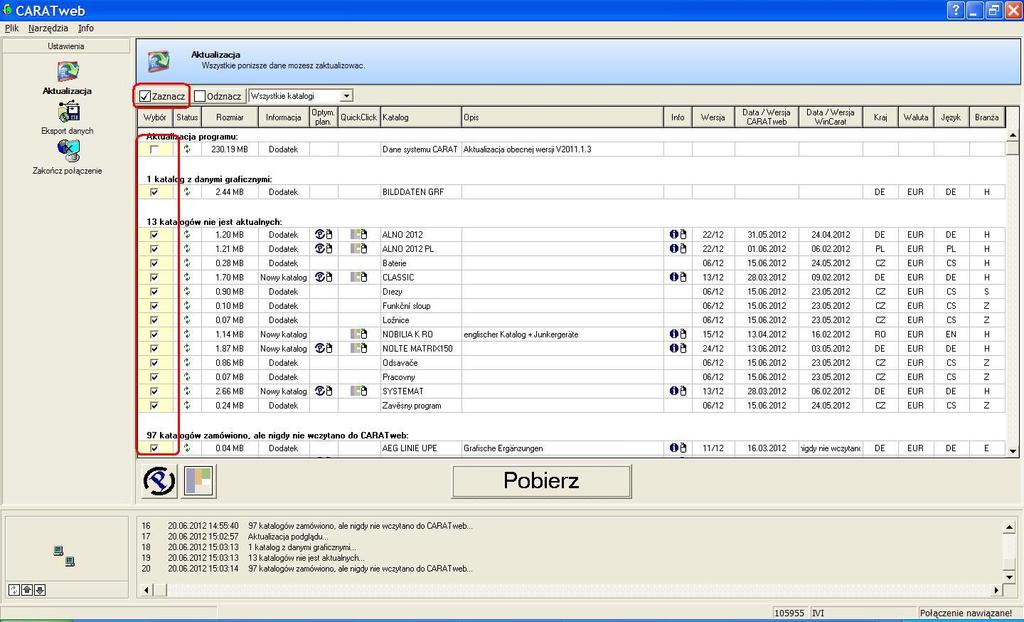1024x622 pixels.
Task: Click the title bar help button
Action: click(955, 10)
